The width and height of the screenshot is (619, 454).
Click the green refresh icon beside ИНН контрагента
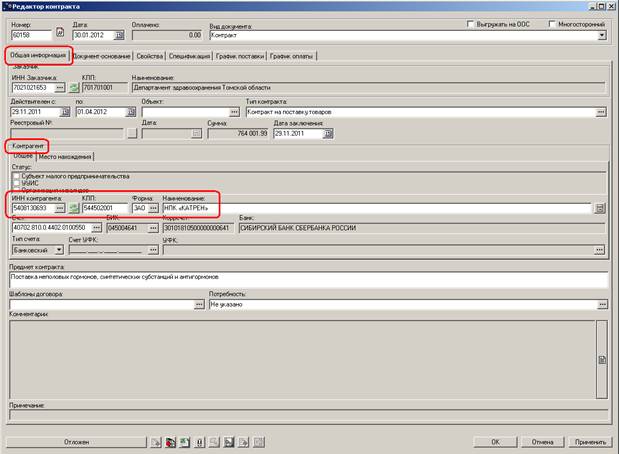(x=73, y=208)
